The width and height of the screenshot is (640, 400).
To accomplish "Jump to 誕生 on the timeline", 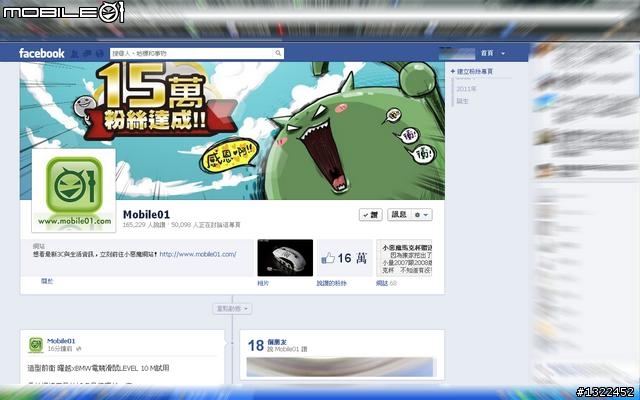I will coord(462,101).
